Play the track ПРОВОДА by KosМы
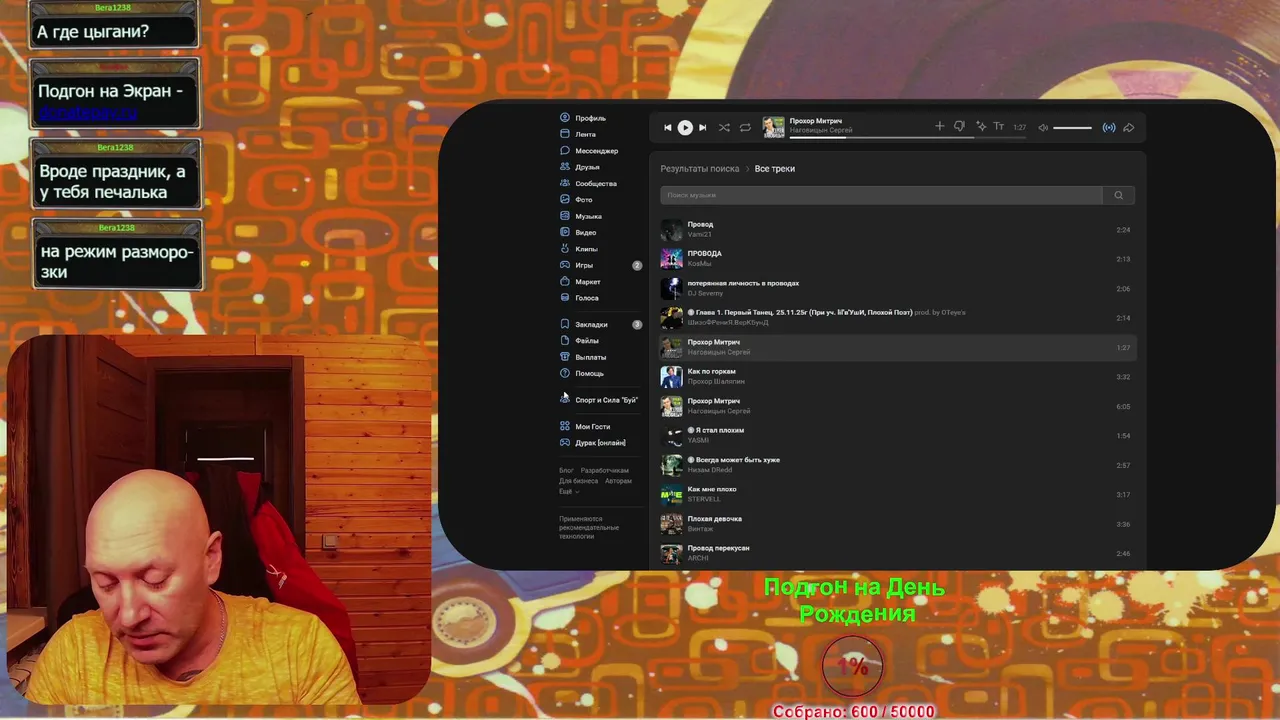This screenshot has width=1280, height=720. pos(897,259)
